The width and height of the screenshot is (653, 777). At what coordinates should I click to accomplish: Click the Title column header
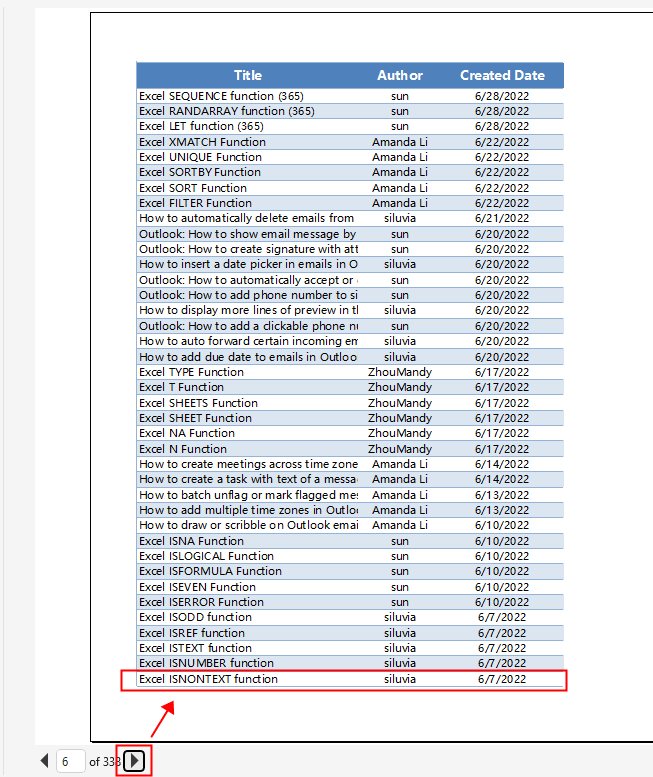coord(248,75)
